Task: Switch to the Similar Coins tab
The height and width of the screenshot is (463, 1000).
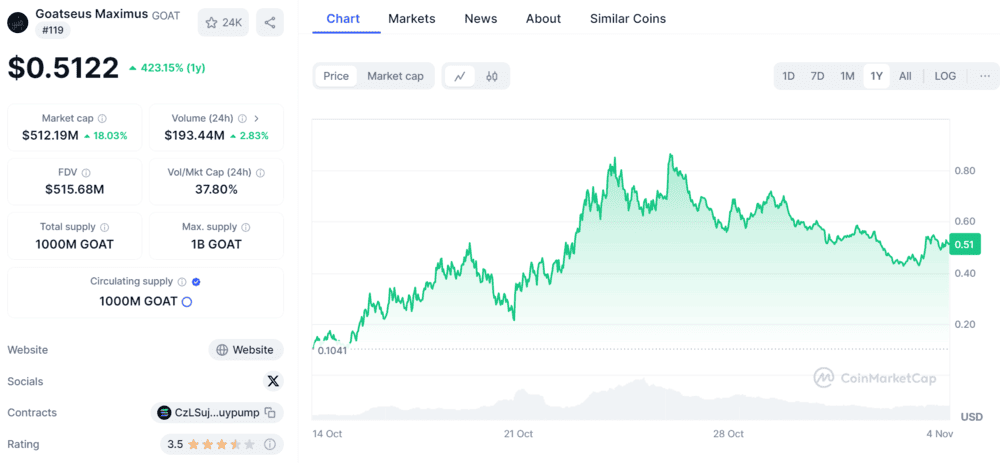Action: pos(627,18)
